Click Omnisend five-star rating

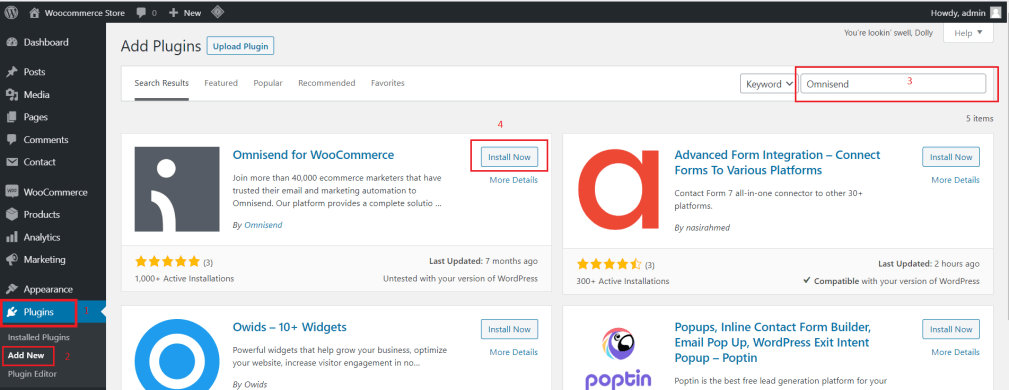168,262
